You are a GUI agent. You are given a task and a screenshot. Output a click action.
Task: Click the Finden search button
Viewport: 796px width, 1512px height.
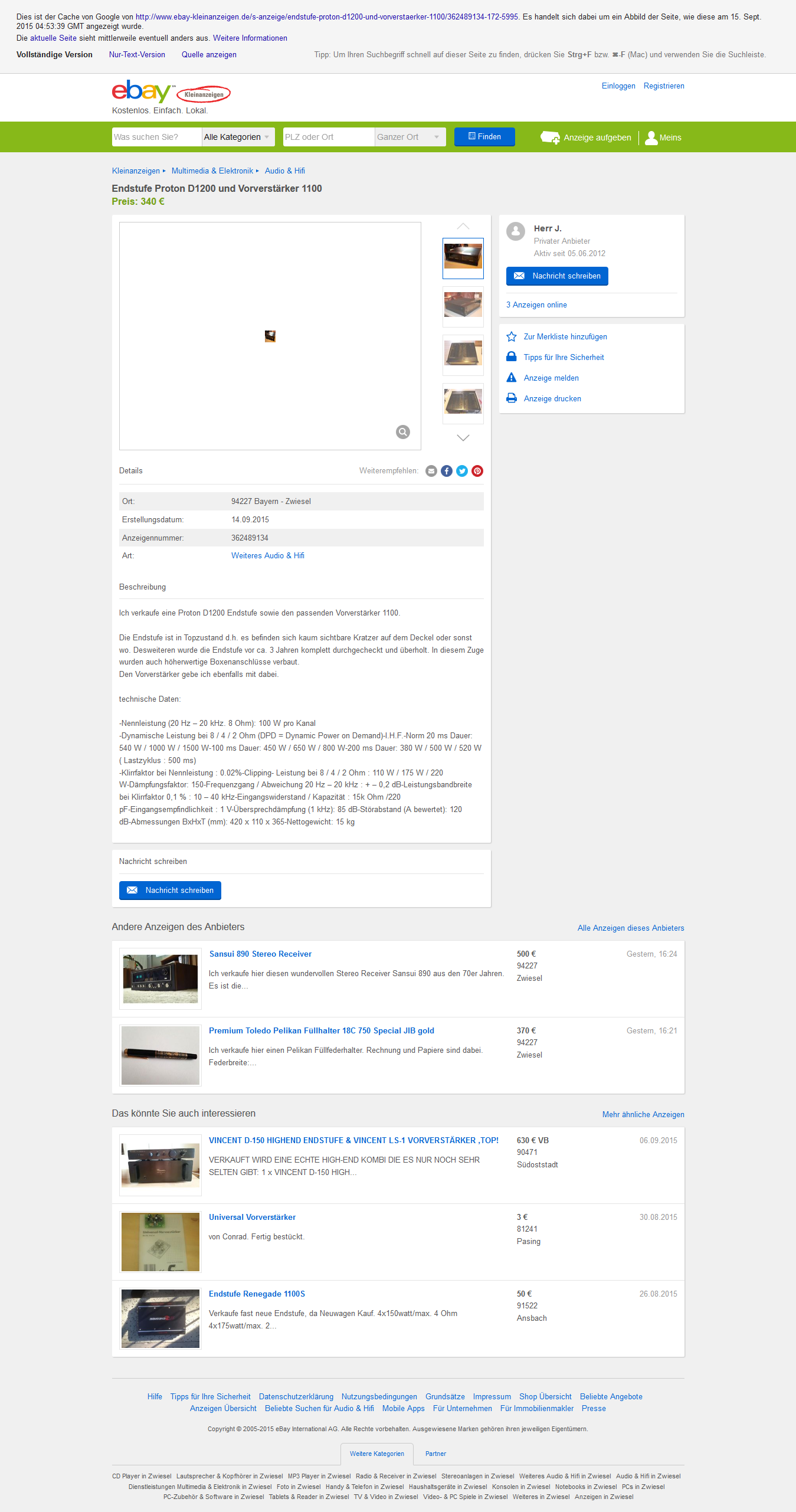click(484, 136)
